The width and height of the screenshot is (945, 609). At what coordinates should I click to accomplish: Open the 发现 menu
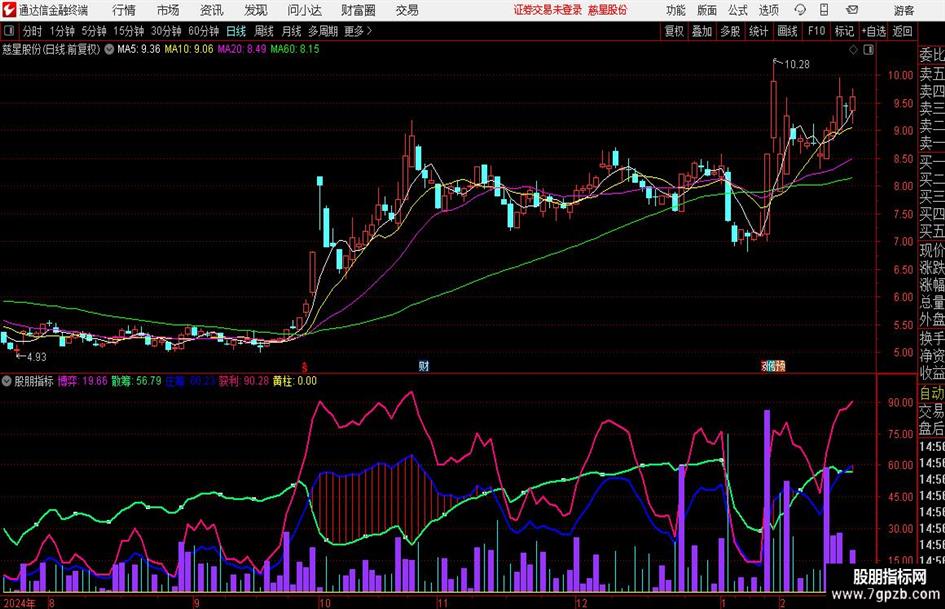256,10
